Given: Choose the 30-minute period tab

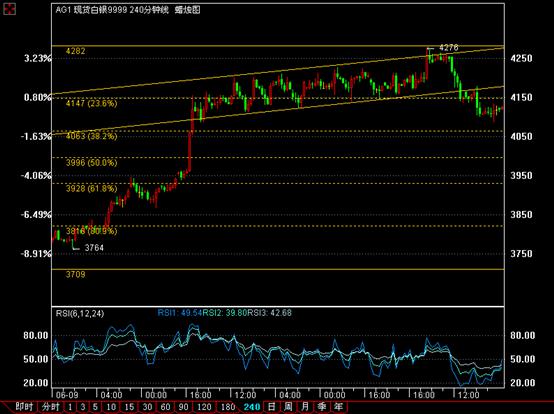Looking at the screenshot, I should point(147,407).
